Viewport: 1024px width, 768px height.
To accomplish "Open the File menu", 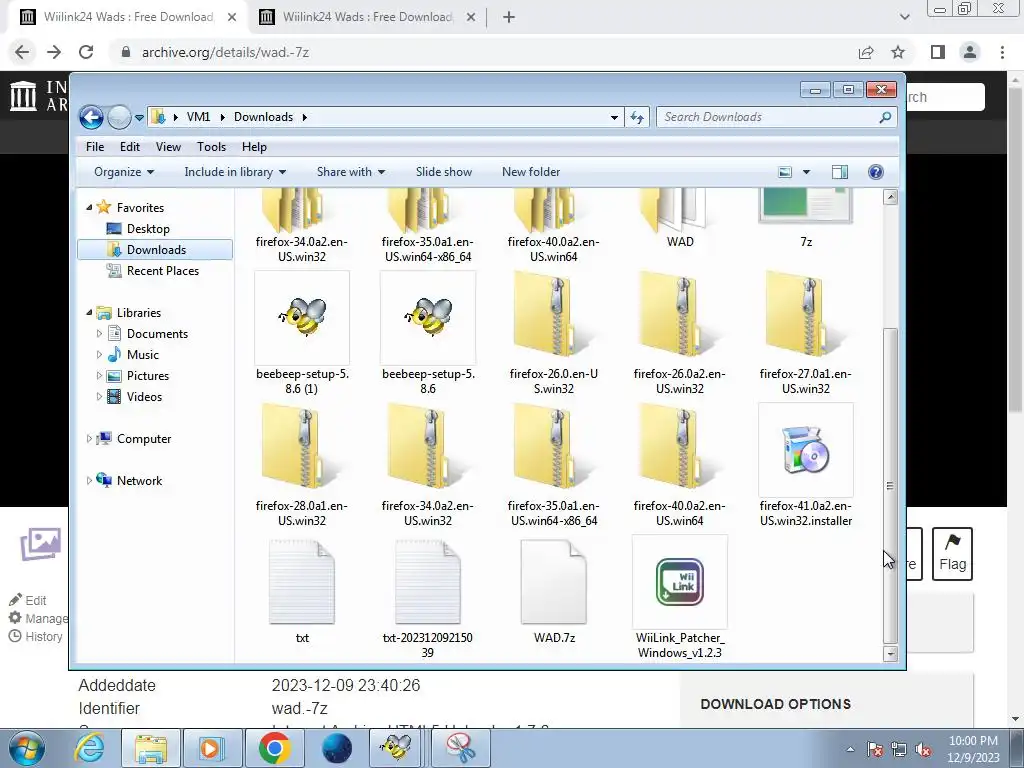I will (x=95, y=147).
